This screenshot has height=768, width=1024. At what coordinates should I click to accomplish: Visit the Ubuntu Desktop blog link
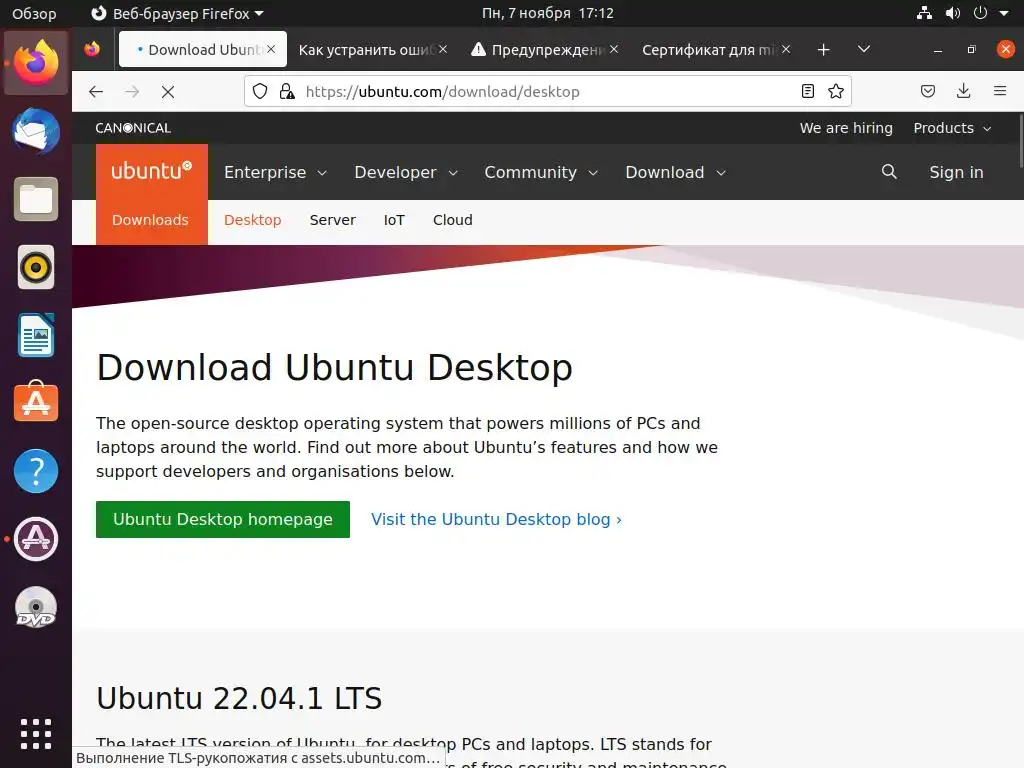tap(496, 519)
